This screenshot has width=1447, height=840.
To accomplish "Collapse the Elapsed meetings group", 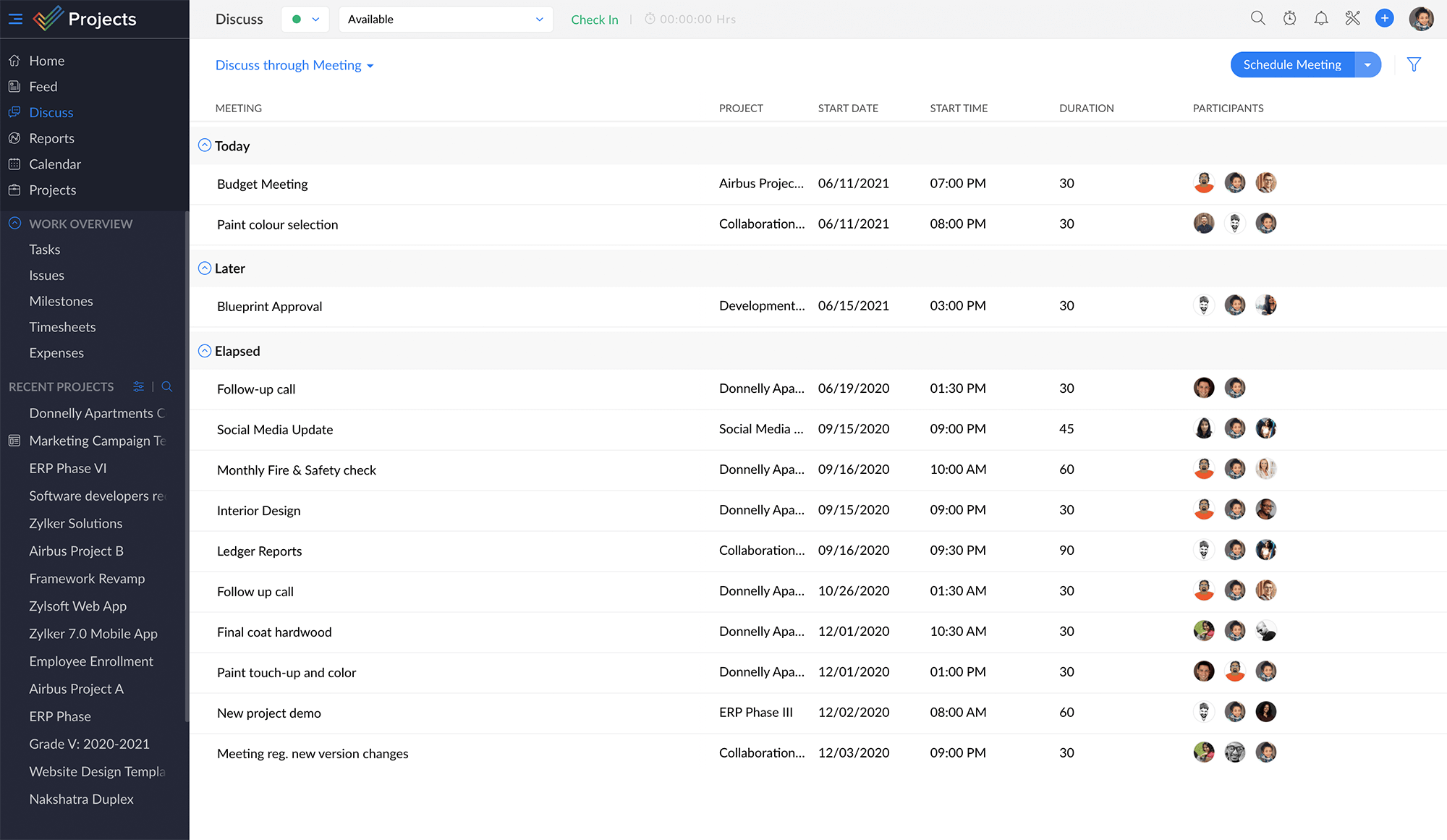I will (205, 351).
